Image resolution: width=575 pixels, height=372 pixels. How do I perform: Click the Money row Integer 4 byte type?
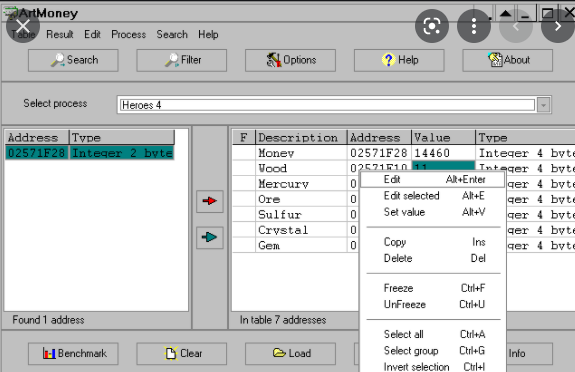(526, 153)
